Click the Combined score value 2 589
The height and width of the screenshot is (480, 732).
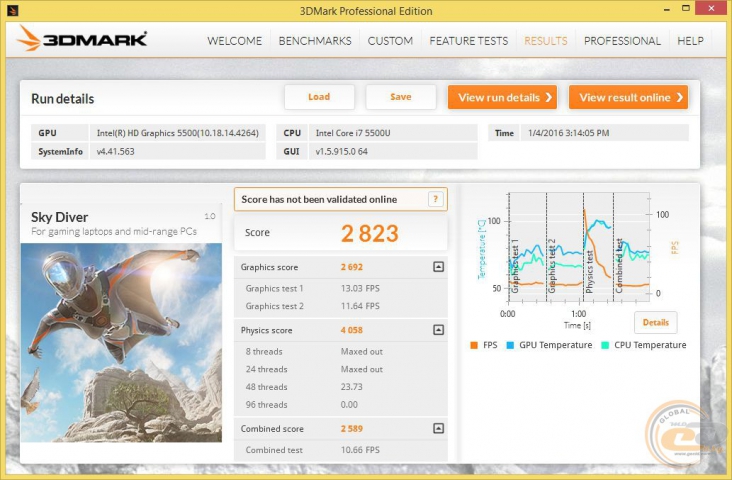pyautogui.click(x=352, y=429)
